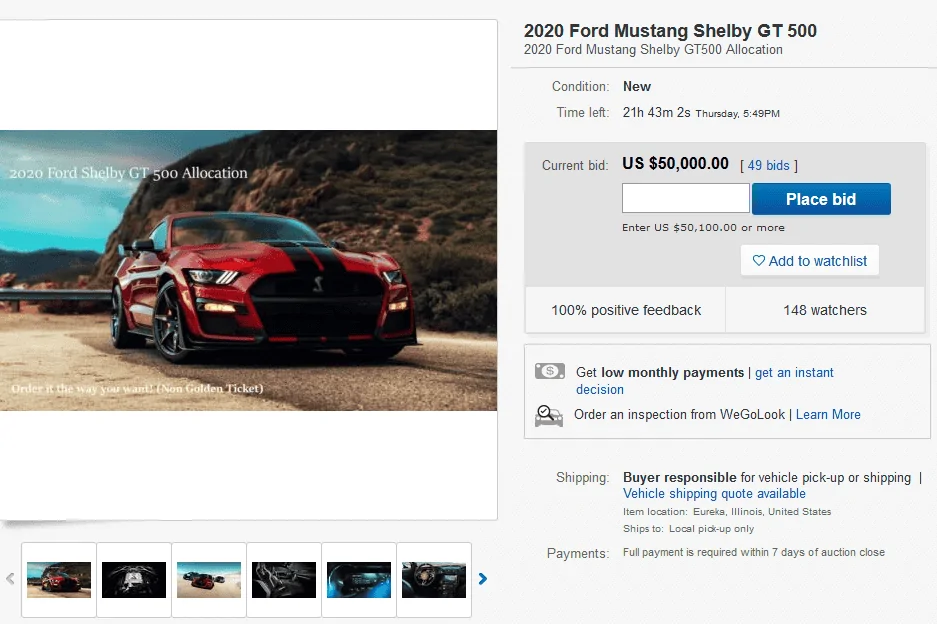Show next thumbnails with right arrow
This screenshot has height=624, width=937.
tap(483, 579)
